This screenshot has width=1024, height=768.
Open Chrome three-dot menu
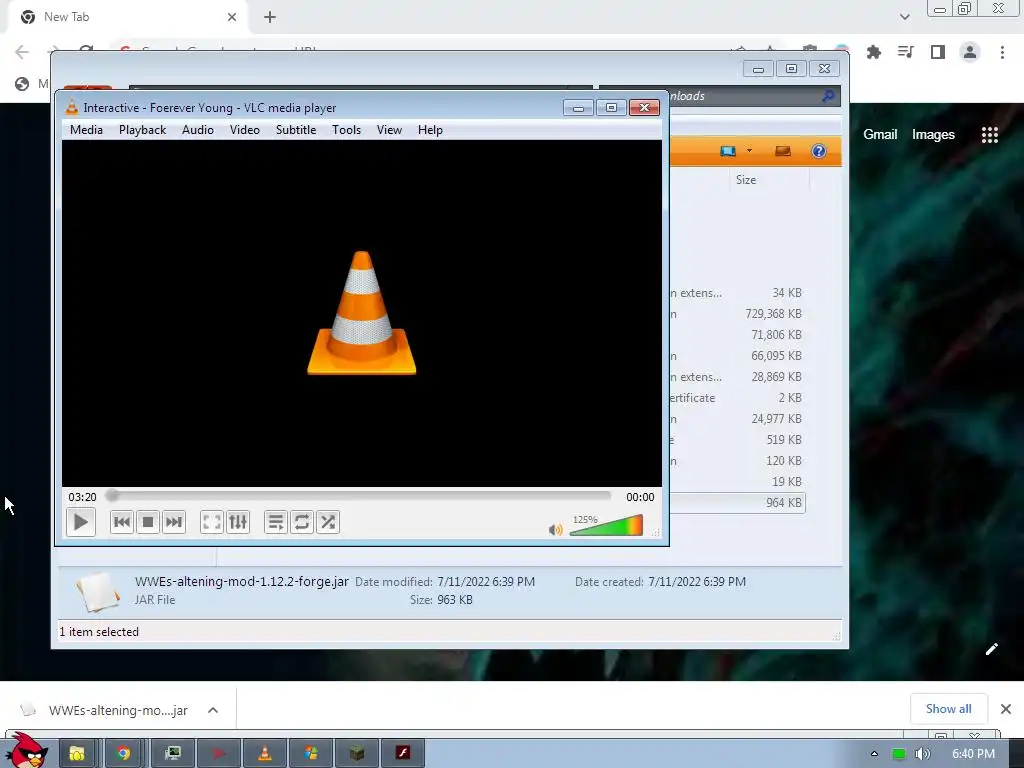[x=1002, y=52]
